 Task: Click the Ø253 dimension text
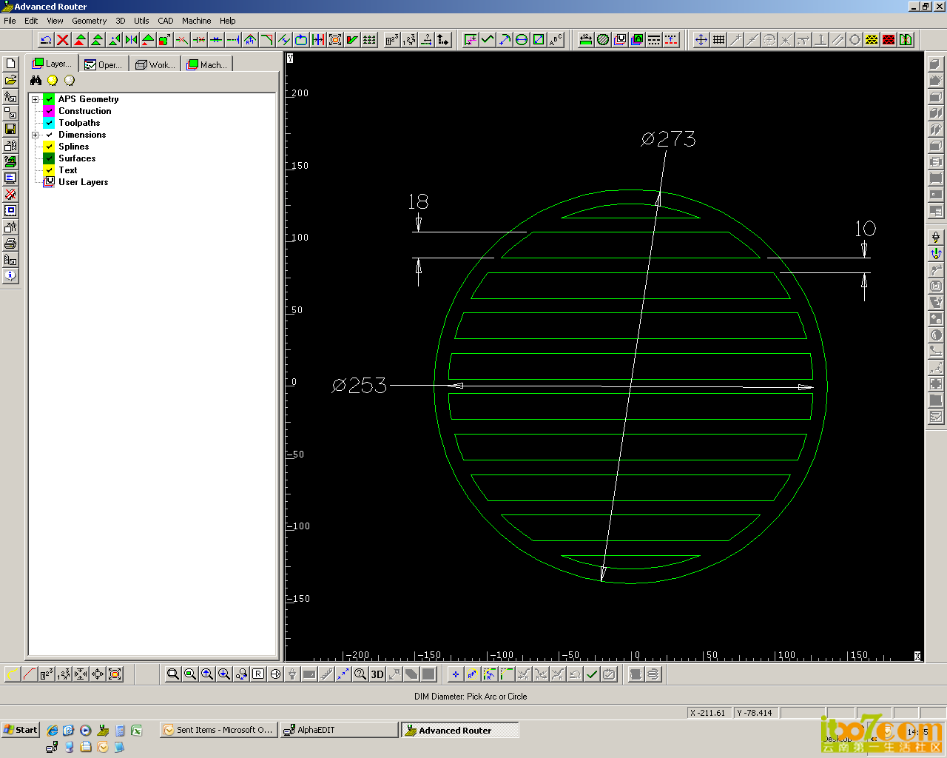point(359,385)
